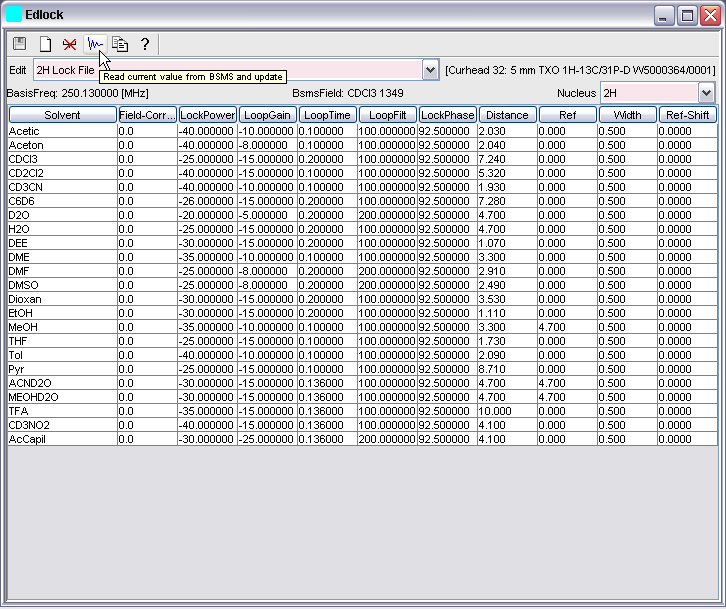Click the Save floppy disk icon
Screen dimensions: 726x609
coord(19,44)
